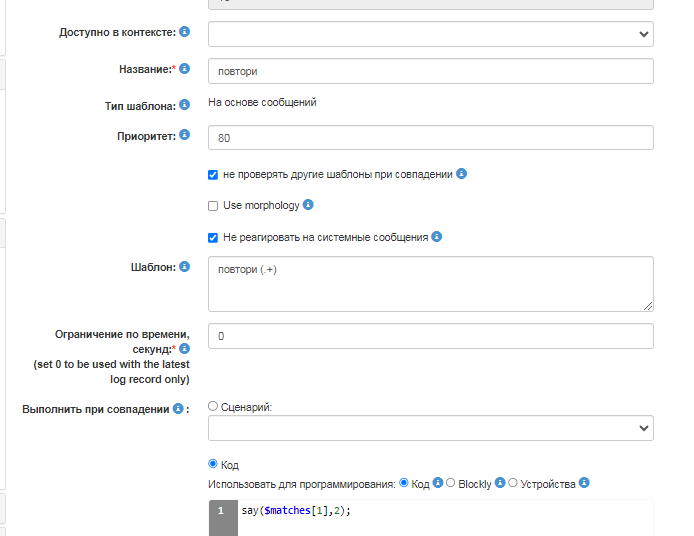Screen dimensions: 694x536
Task: Click line number 1 in code gutter
Action: click(221, 511)
